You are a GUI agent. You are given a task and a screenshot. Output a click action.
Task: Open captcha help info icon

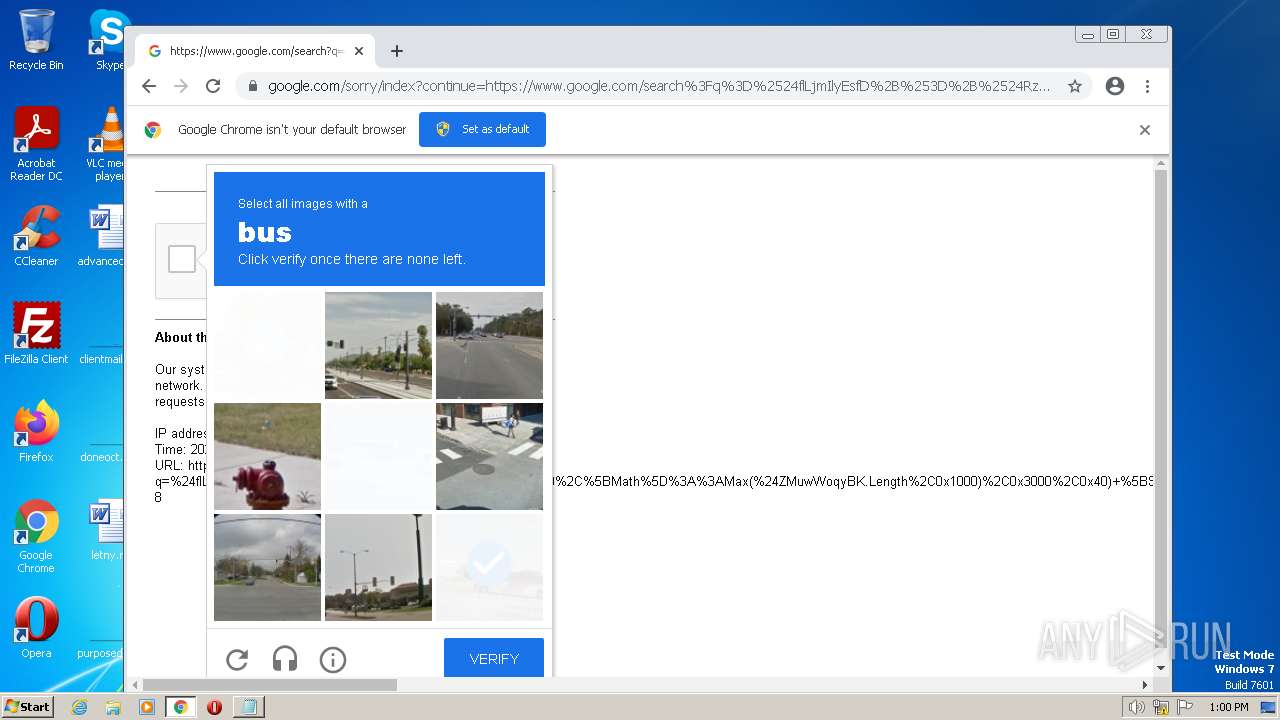[x=333, y=659]
